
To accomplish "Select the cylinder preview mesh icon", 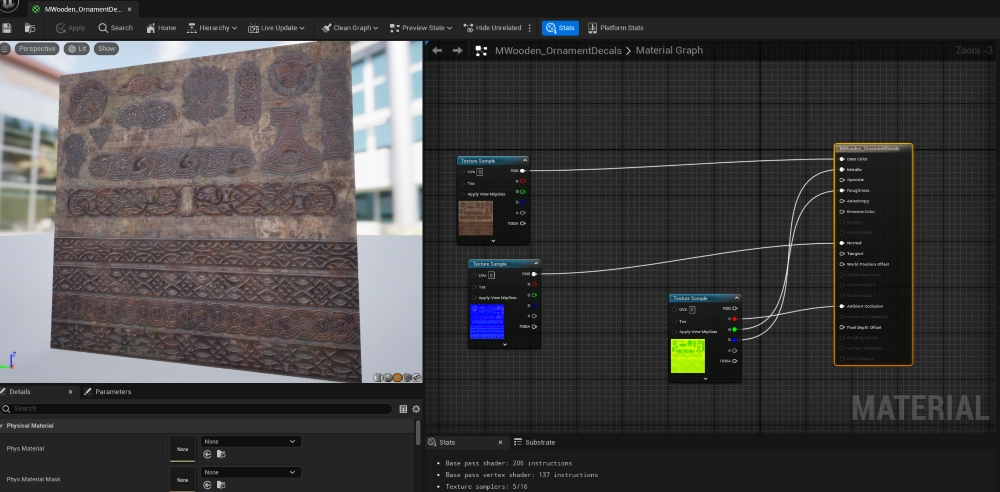I will [379, 377].
